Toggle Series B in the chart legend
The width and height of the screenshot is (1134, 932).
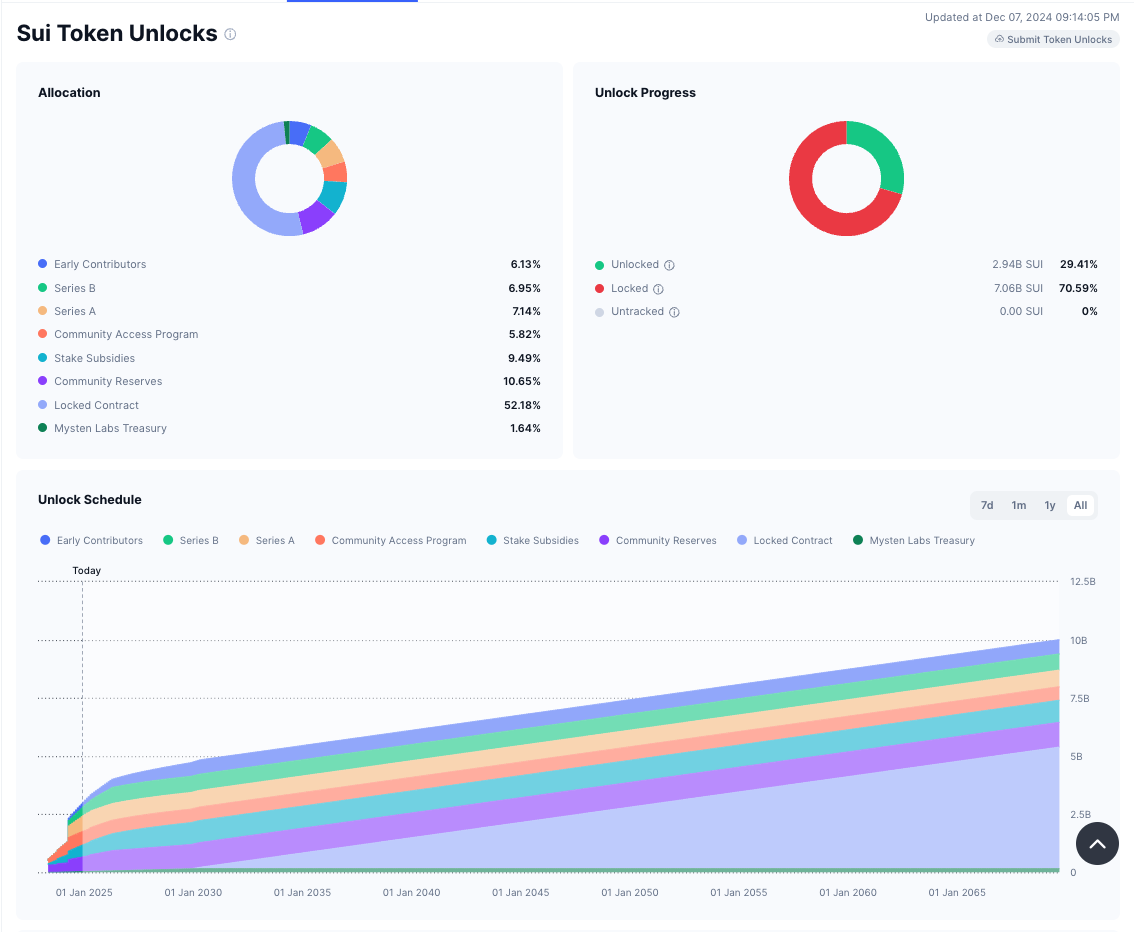pos(191,540)
